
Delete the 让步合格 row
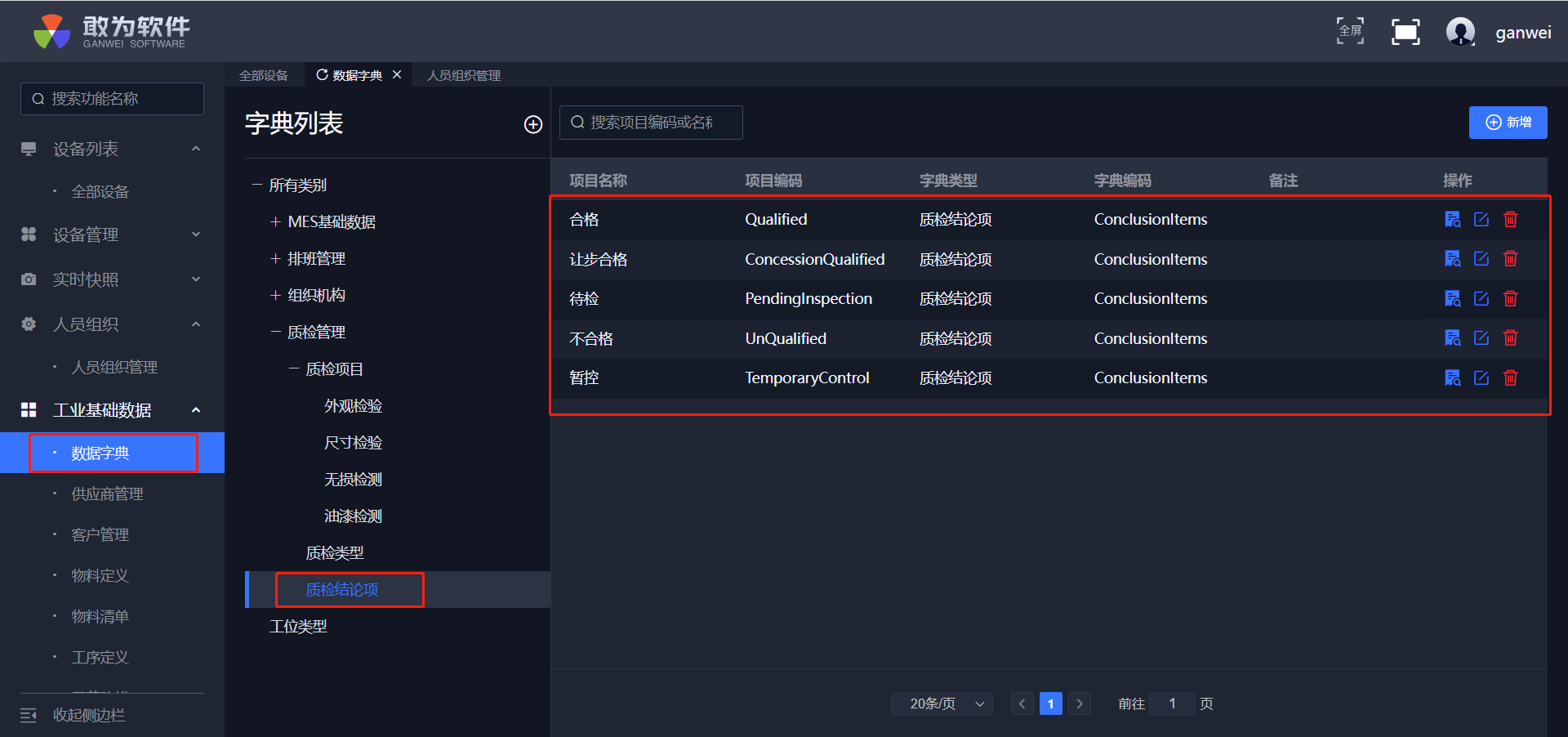click(1511, 258)
